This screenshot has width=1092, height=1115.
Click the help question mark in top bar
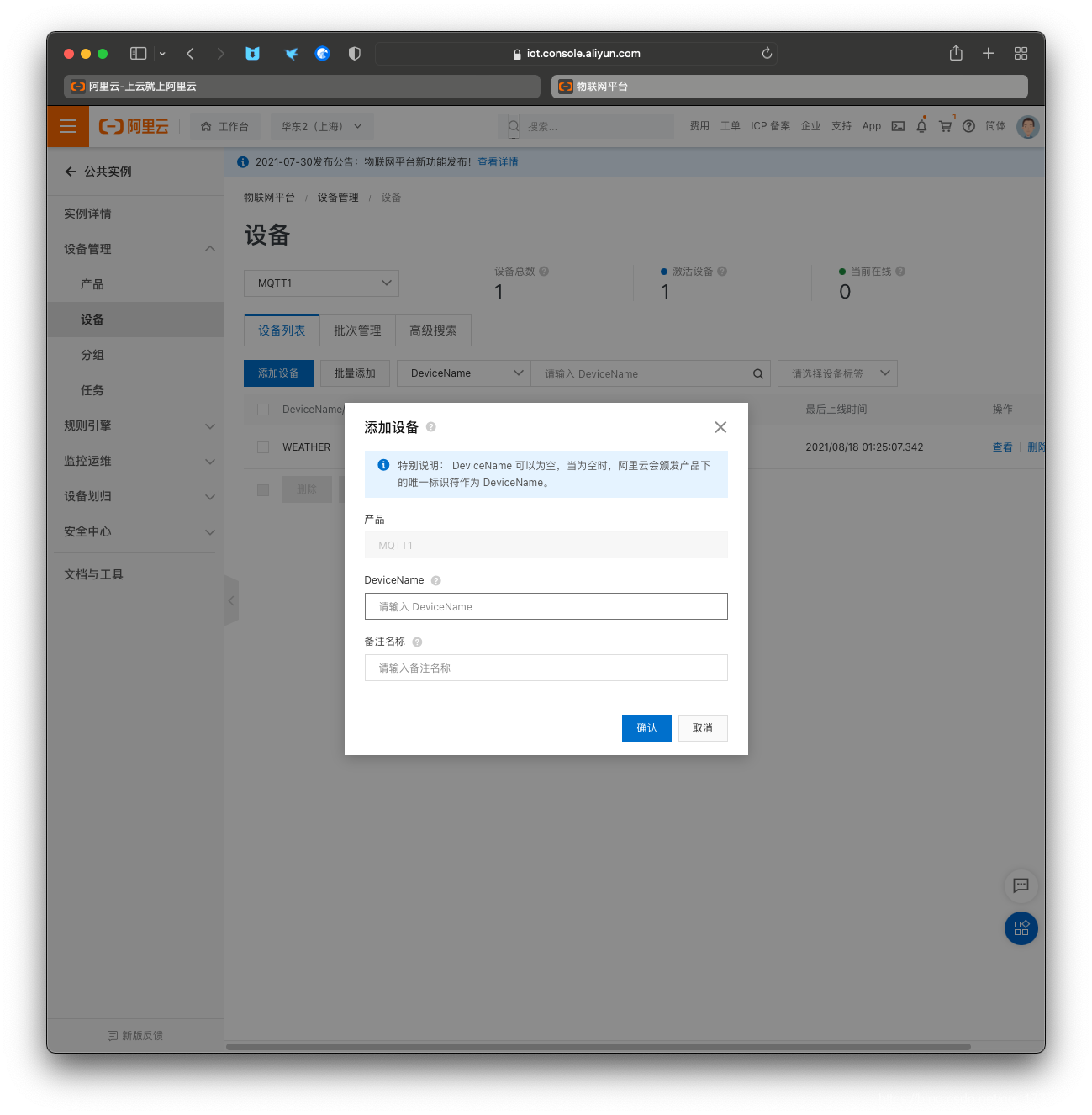tap(968, 126)
